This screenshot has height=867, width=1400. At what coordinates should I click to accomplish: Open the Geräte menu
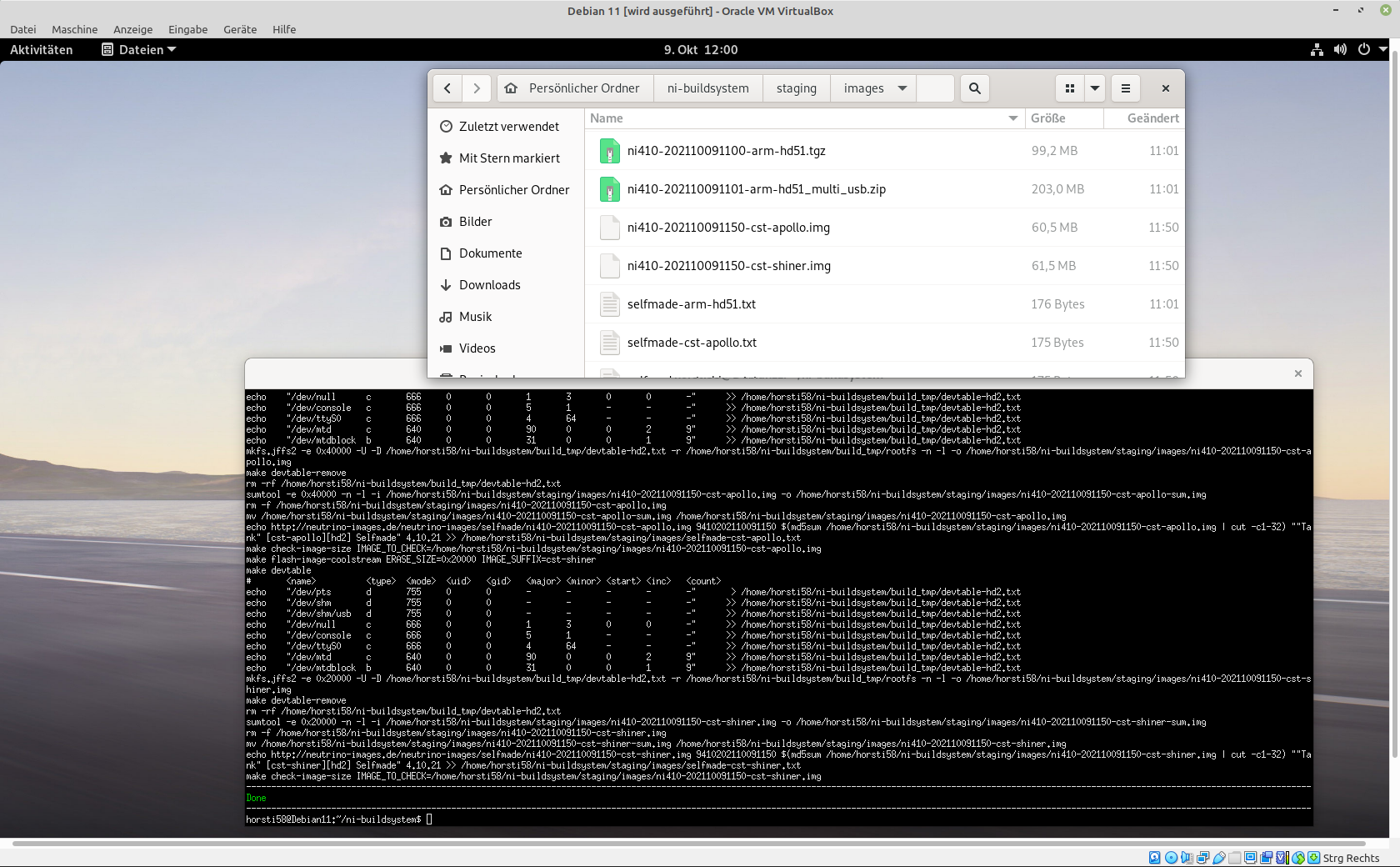[x=240, y=29]
